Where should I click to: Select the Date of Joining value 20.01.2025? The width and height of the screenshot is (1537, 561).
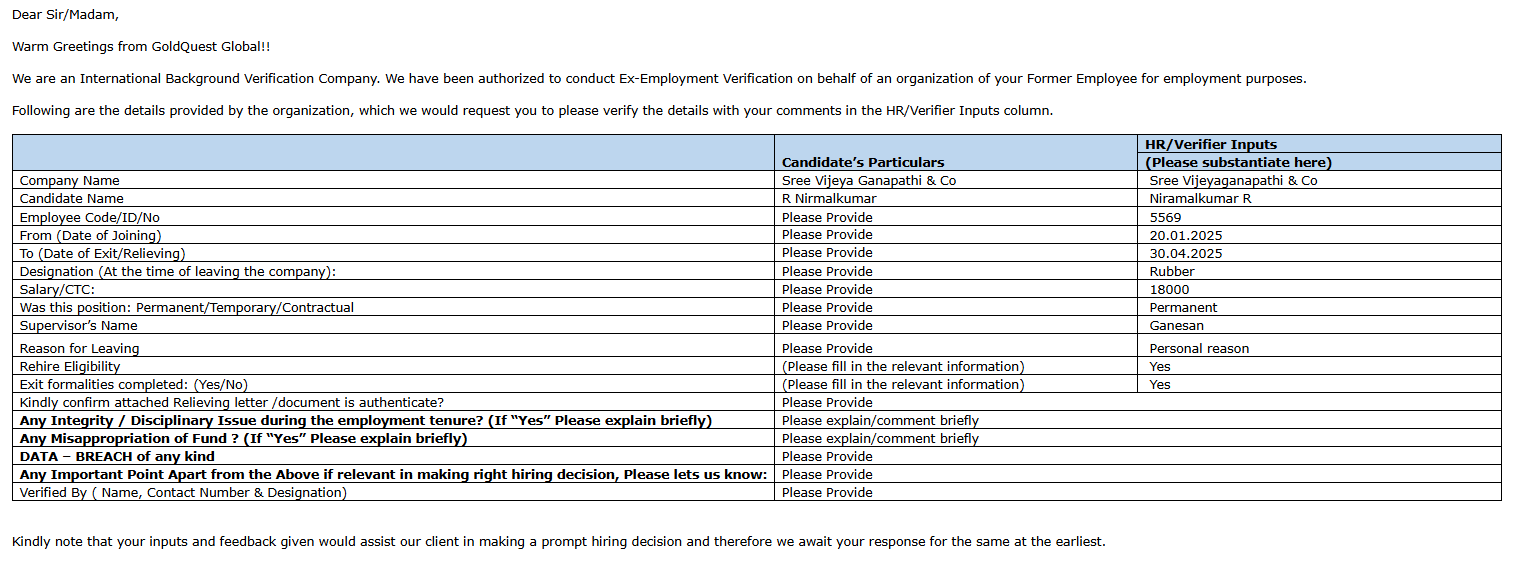1186,235
